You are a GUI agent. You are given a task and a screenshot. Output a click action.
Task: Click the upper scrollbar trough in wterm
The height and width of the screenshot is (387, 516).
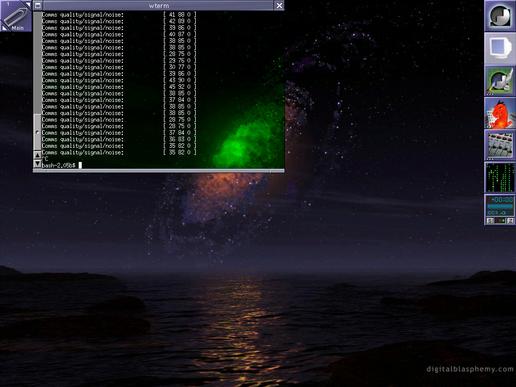point(37,63)
